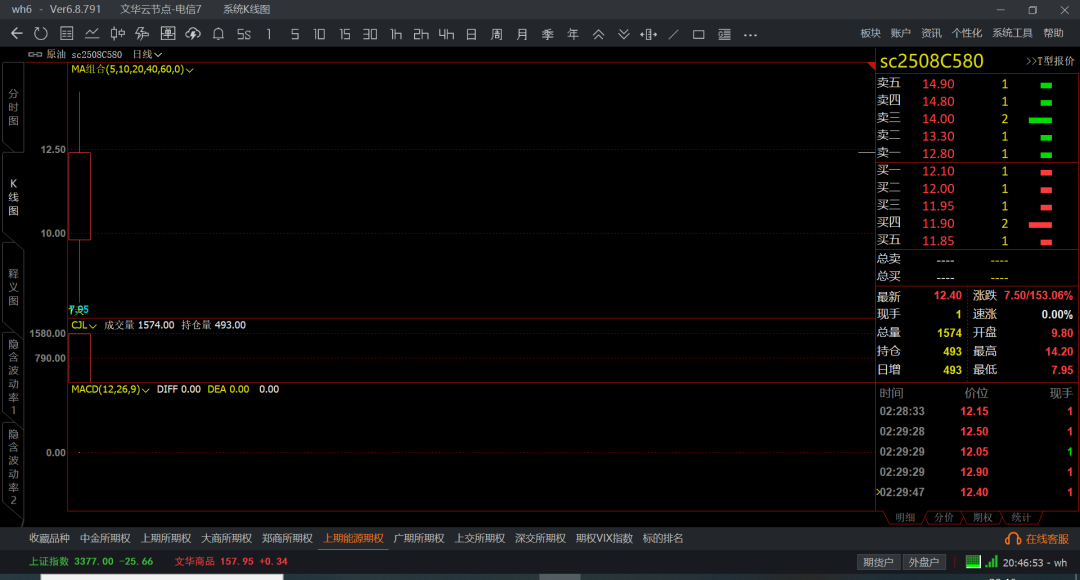The image size is (1080, 580).
Task: Open the 系统工具 menu
Action: pos(1012,33)
